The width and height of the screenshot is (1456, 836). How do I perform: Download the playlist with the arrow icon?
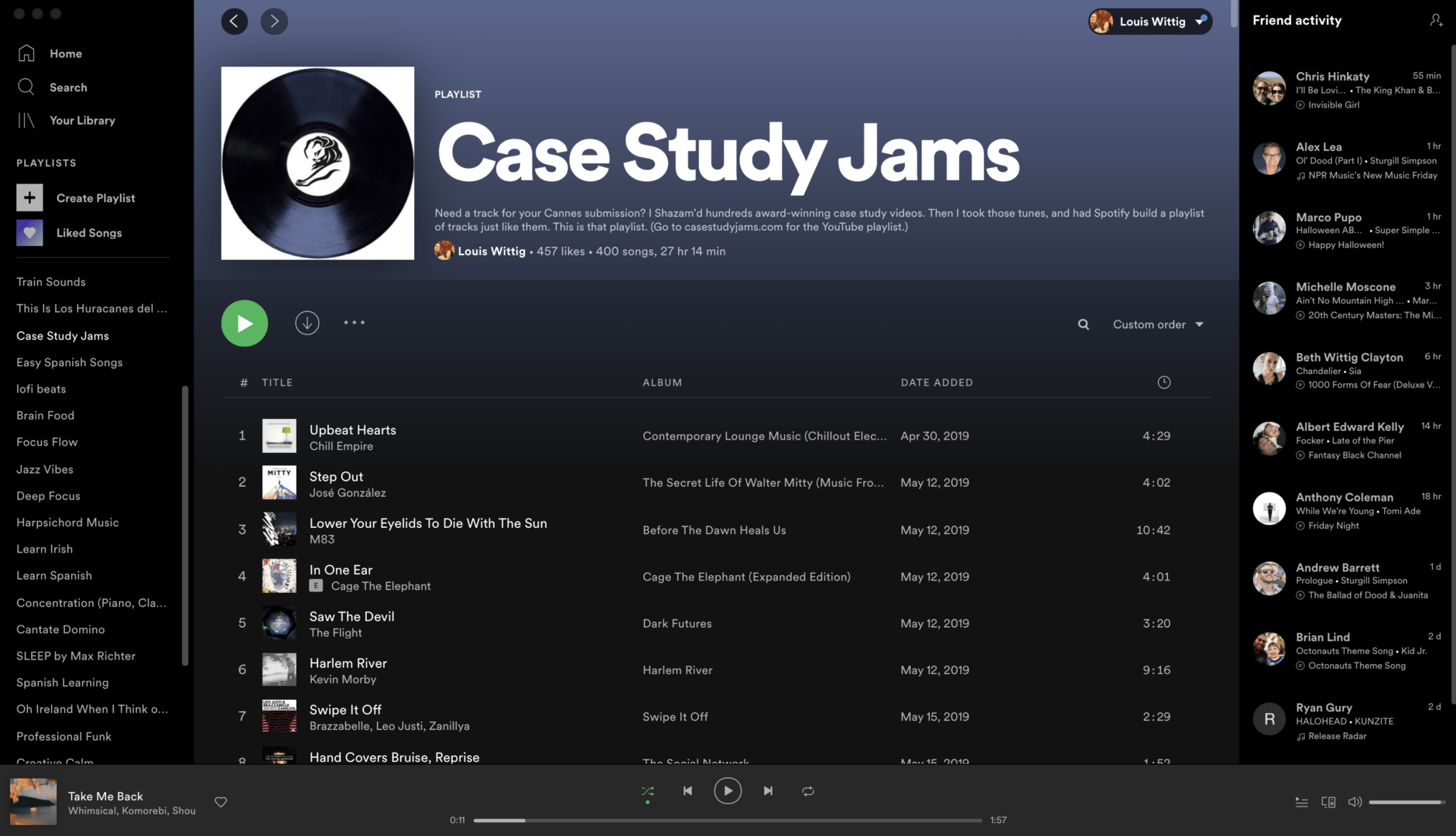(x=307, y=323)
